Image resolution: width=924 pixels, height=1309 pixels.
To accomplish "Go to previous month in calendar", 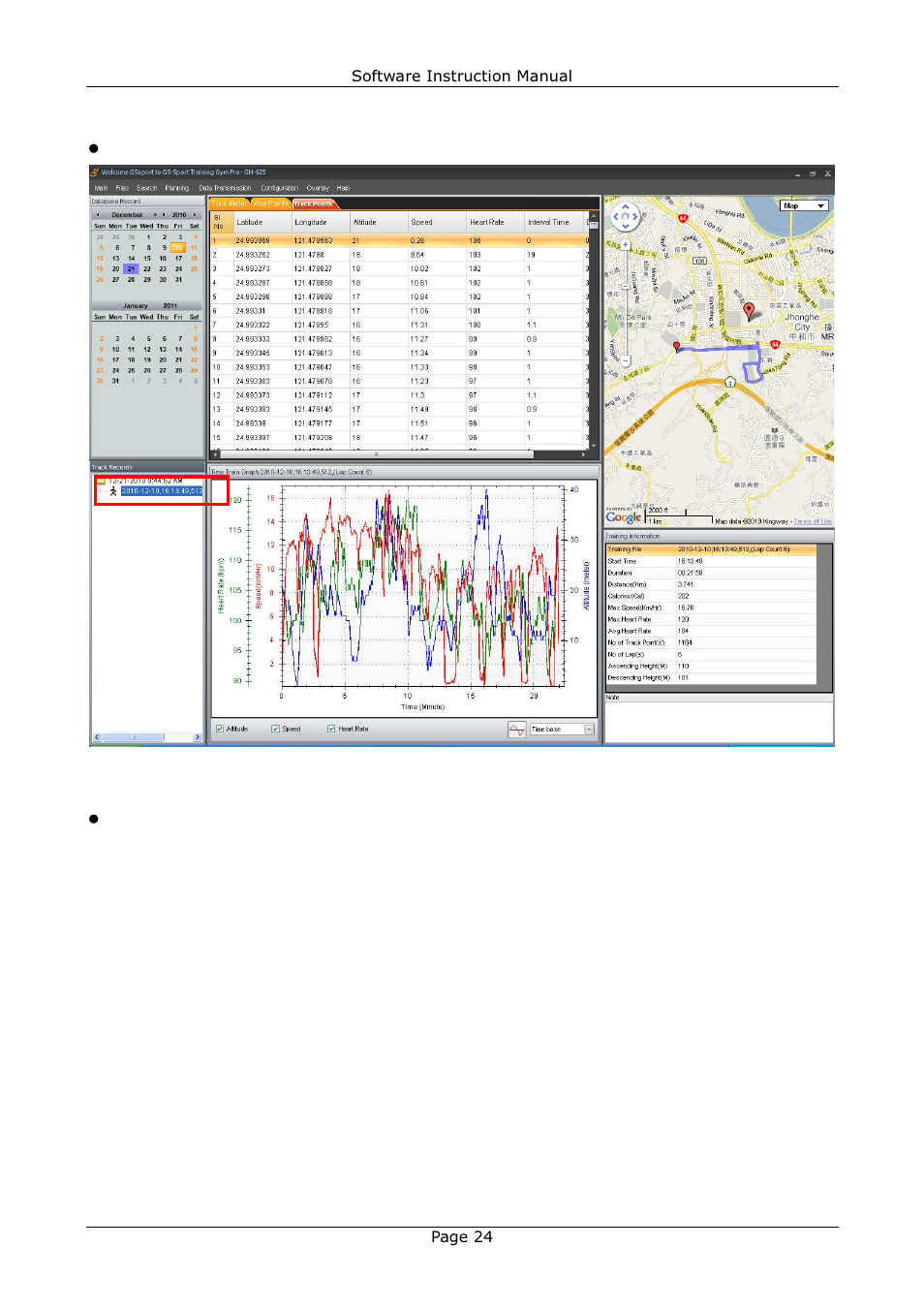I will coord(97,215).
